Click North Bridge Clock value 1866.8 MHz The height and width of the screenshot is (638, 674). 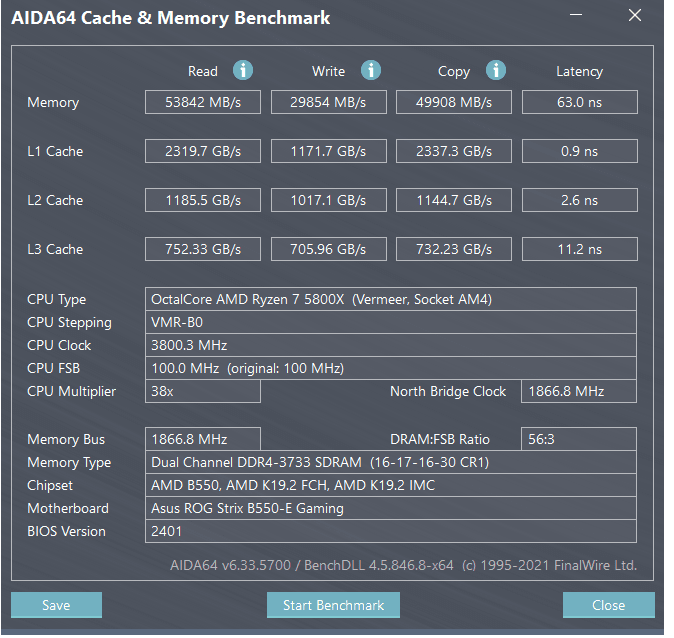click(x=579, y=391)
